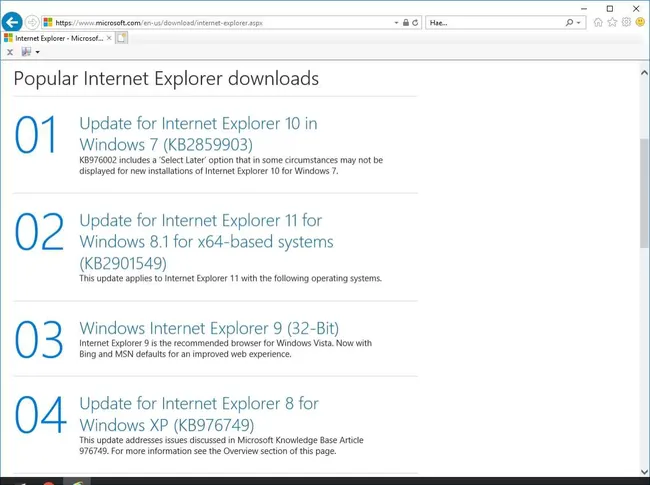Open the search provider dropdown arrow

point(579,23)
